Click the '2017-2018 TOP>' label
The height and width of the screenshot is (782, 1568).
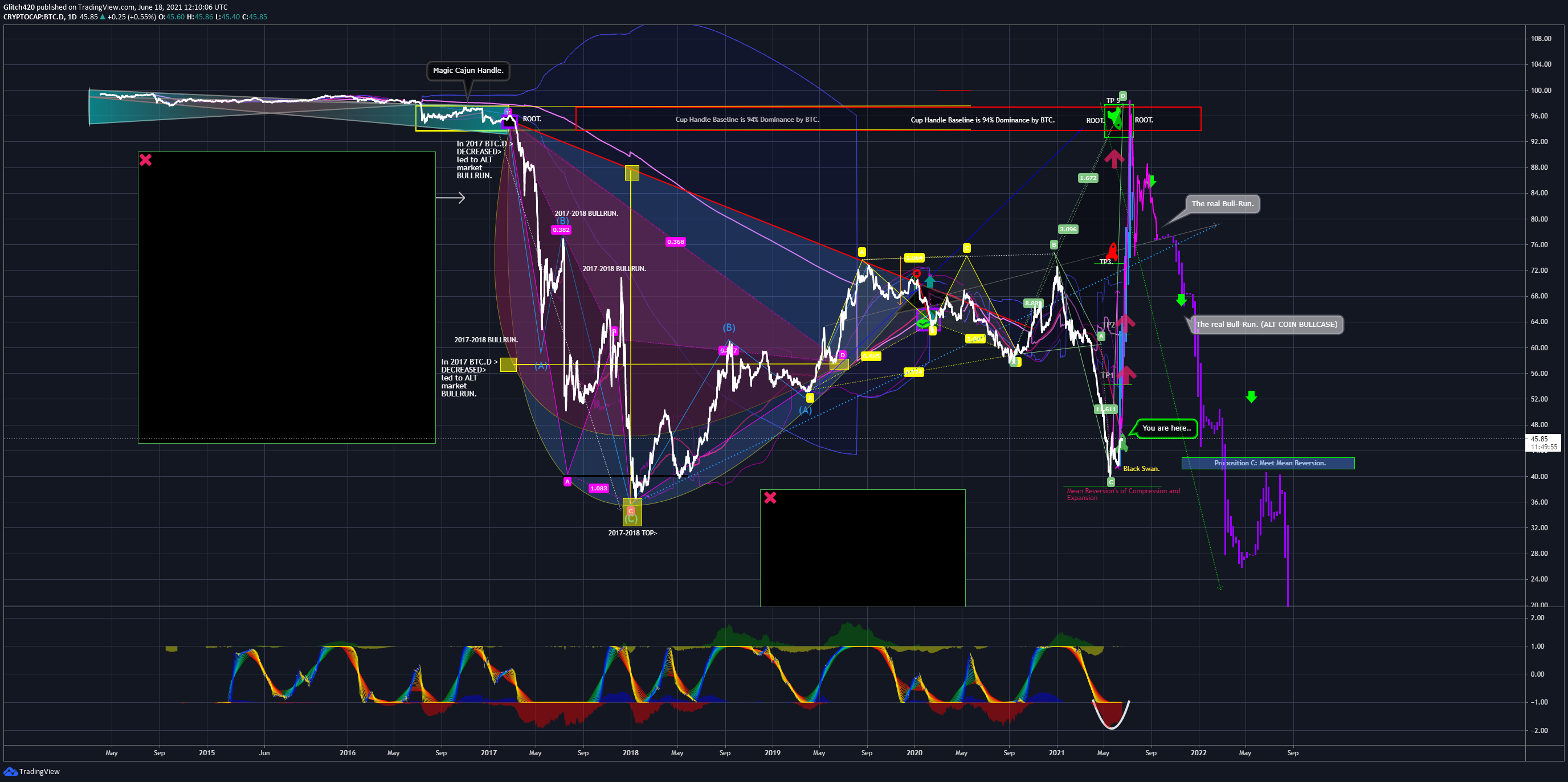(632, 533)
